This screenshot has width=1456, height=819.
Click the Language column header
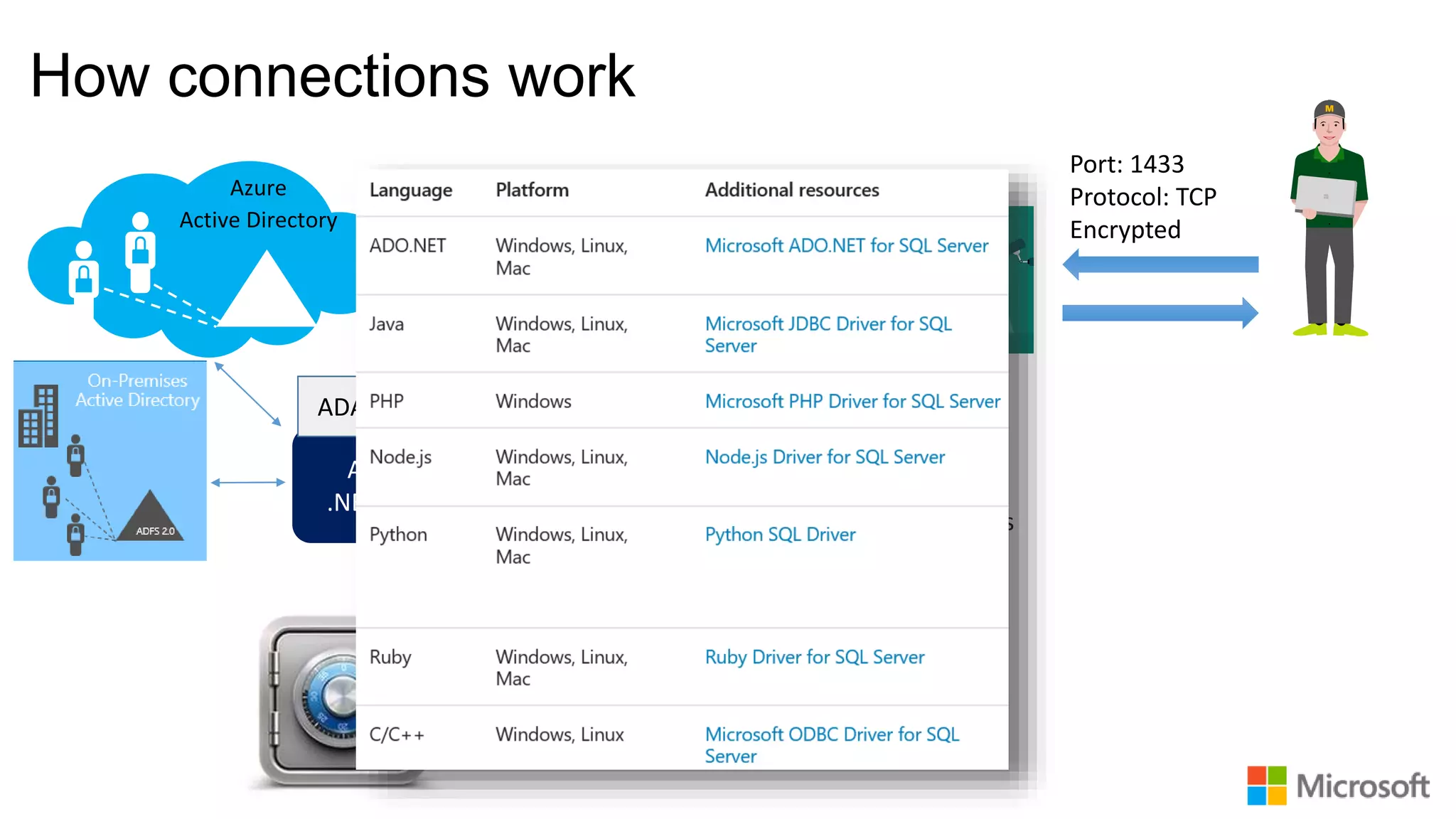410,191
